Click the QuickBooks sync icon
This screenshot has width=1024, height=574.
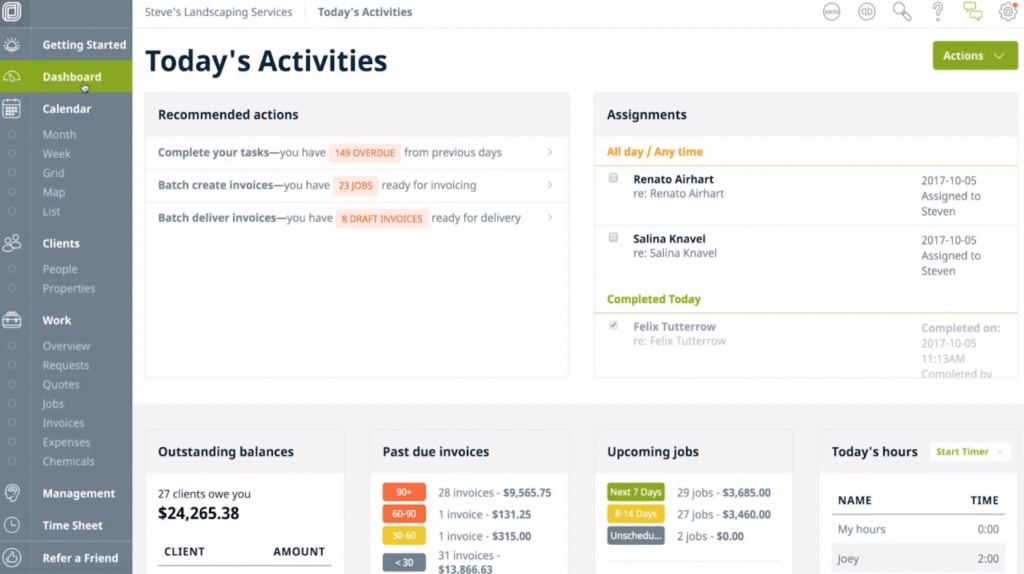[x=866, y=12]
